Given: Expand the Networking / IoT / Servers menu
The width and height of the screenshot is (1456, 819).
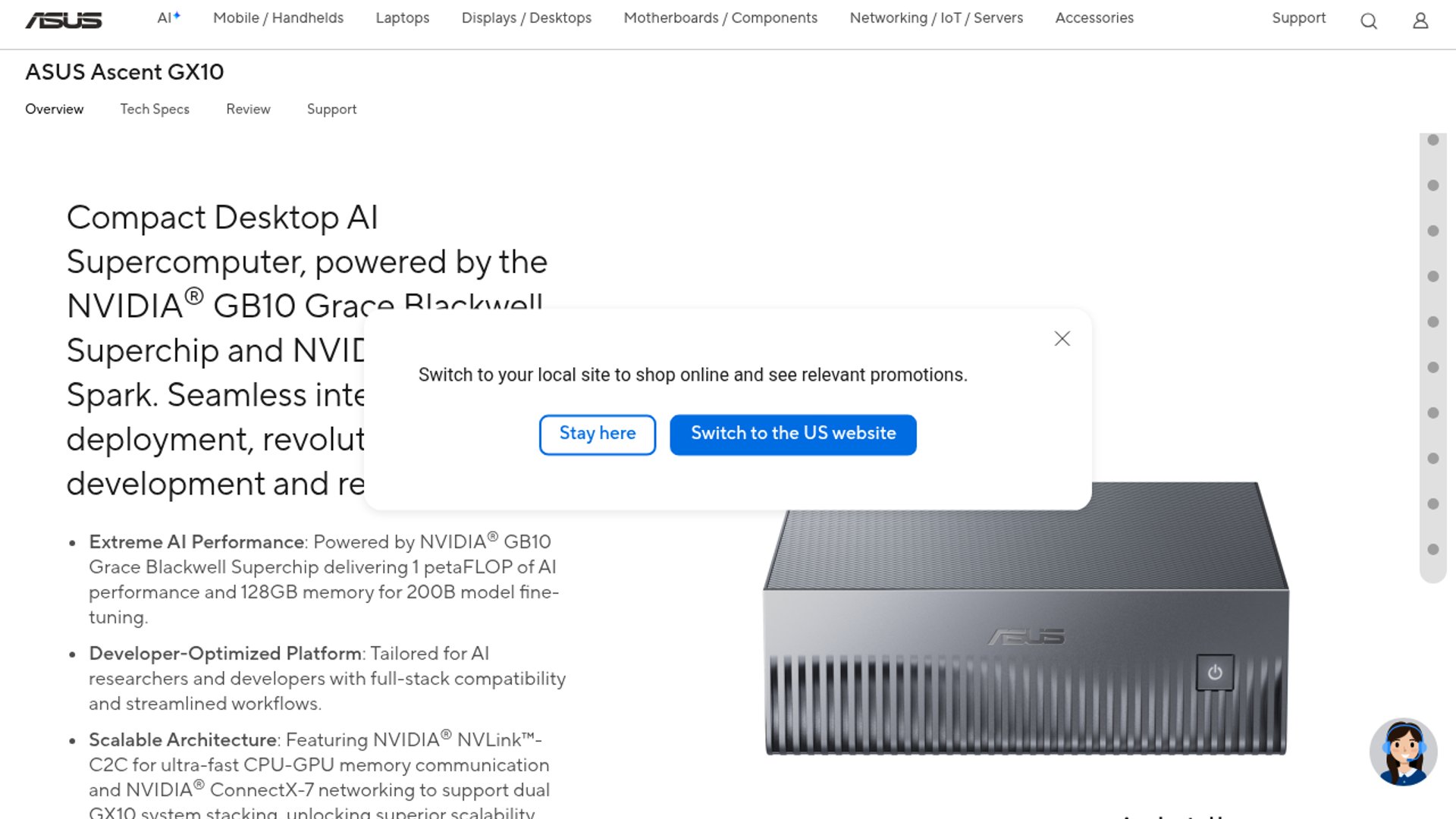Looking at the screenshot, I should coord(936,18).
